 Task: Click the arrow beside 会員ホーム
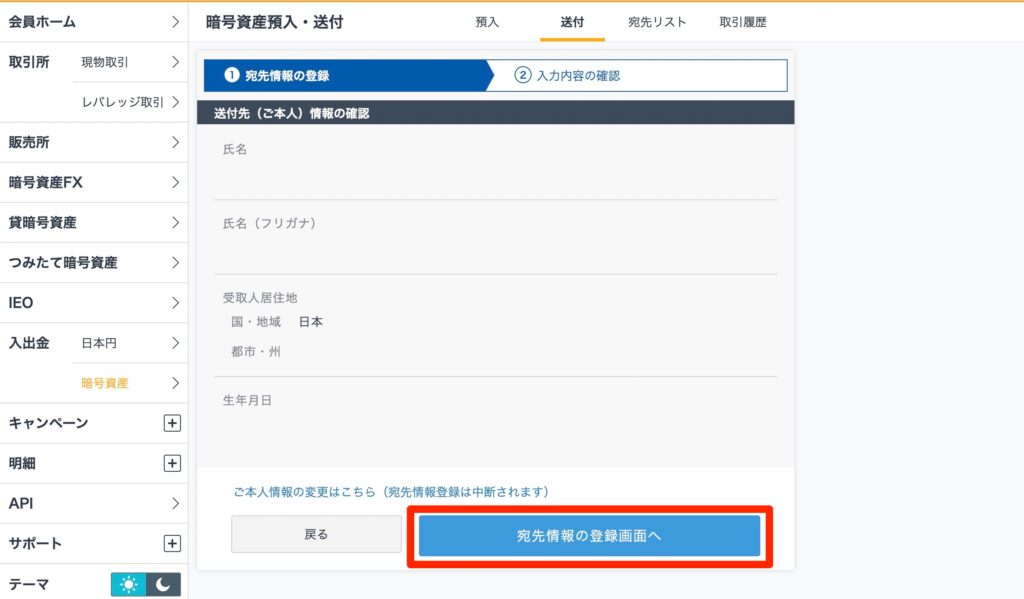(172, 22)
